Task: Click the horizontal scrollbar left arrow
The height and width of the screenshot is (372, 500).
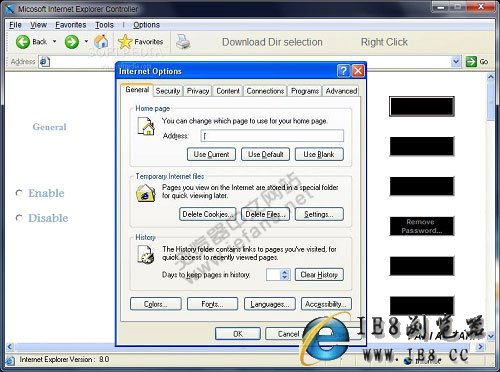Action: tap(10, 347)
